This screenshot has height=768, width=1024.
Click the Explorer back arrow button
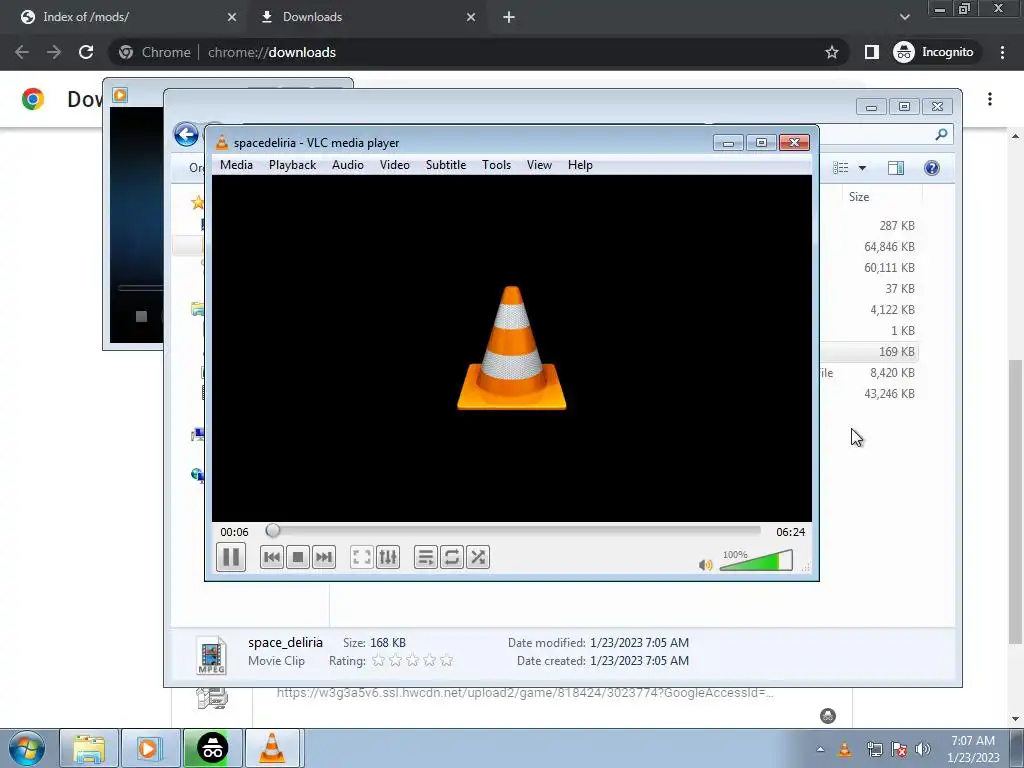tap(186, 135)
